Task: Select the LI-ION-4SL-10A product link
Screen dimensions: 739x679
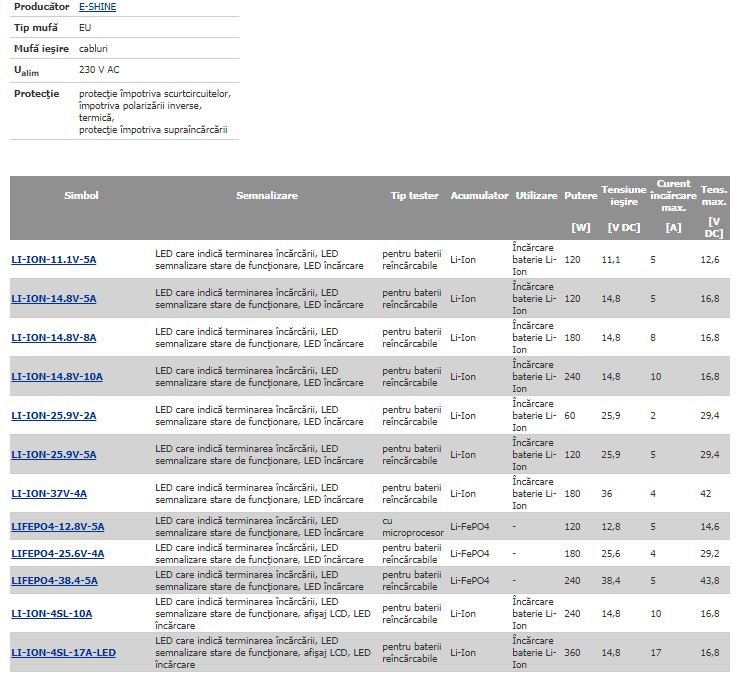Action: pyautogui.click(x=52, y=614)
